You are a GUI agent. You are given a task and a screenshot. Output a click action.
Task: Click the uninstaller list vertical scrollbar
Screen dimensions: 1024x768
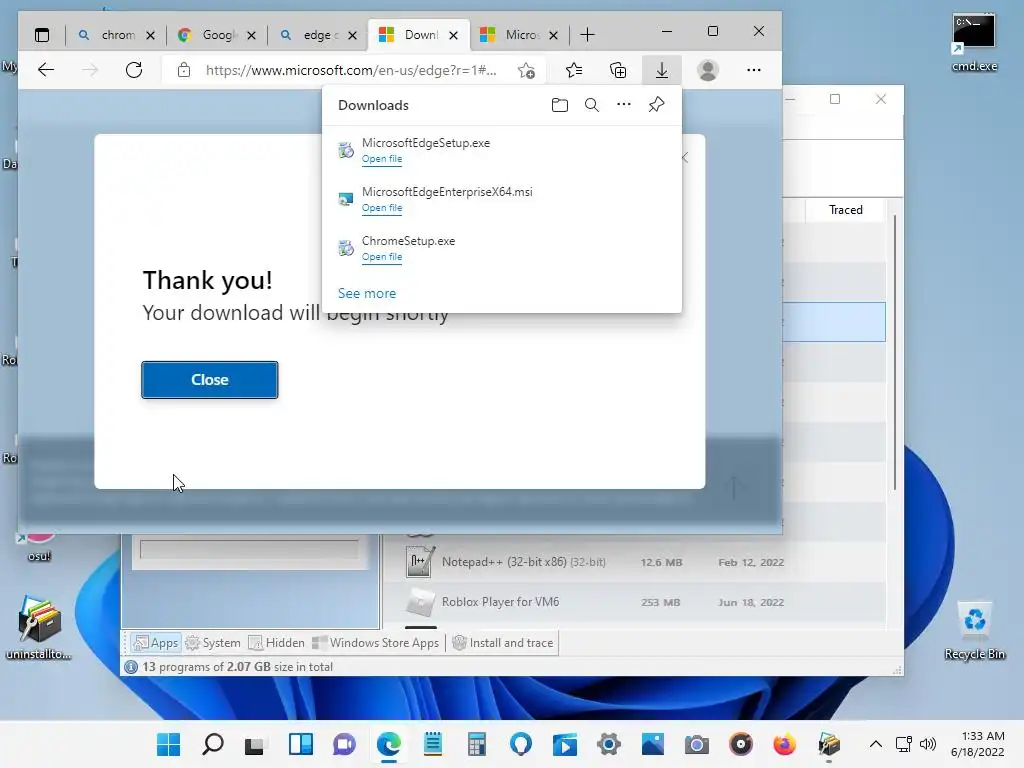(x=895, y=353)
